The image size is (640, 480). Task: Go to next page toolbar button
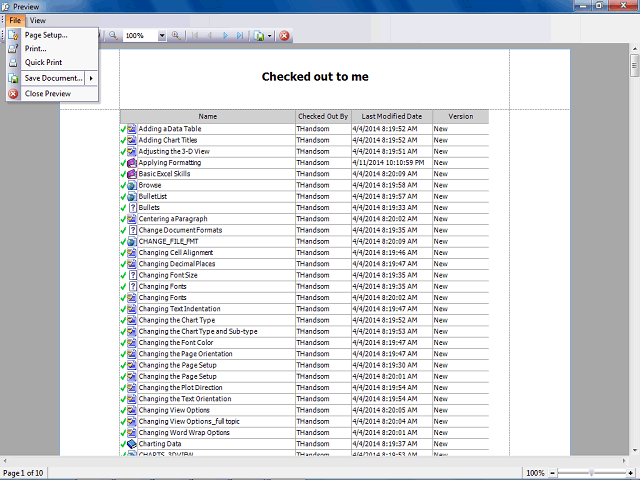[225, 36]
